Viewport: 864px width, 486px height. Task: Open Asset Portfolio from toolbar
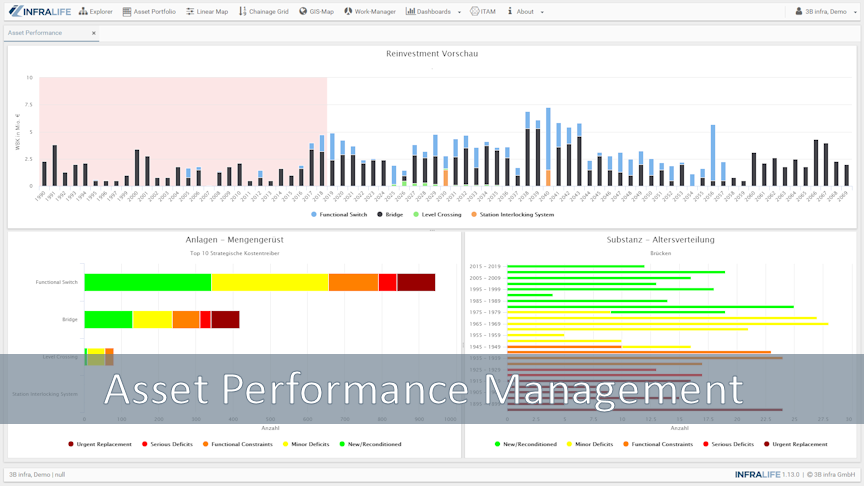(x=149, y=12)
